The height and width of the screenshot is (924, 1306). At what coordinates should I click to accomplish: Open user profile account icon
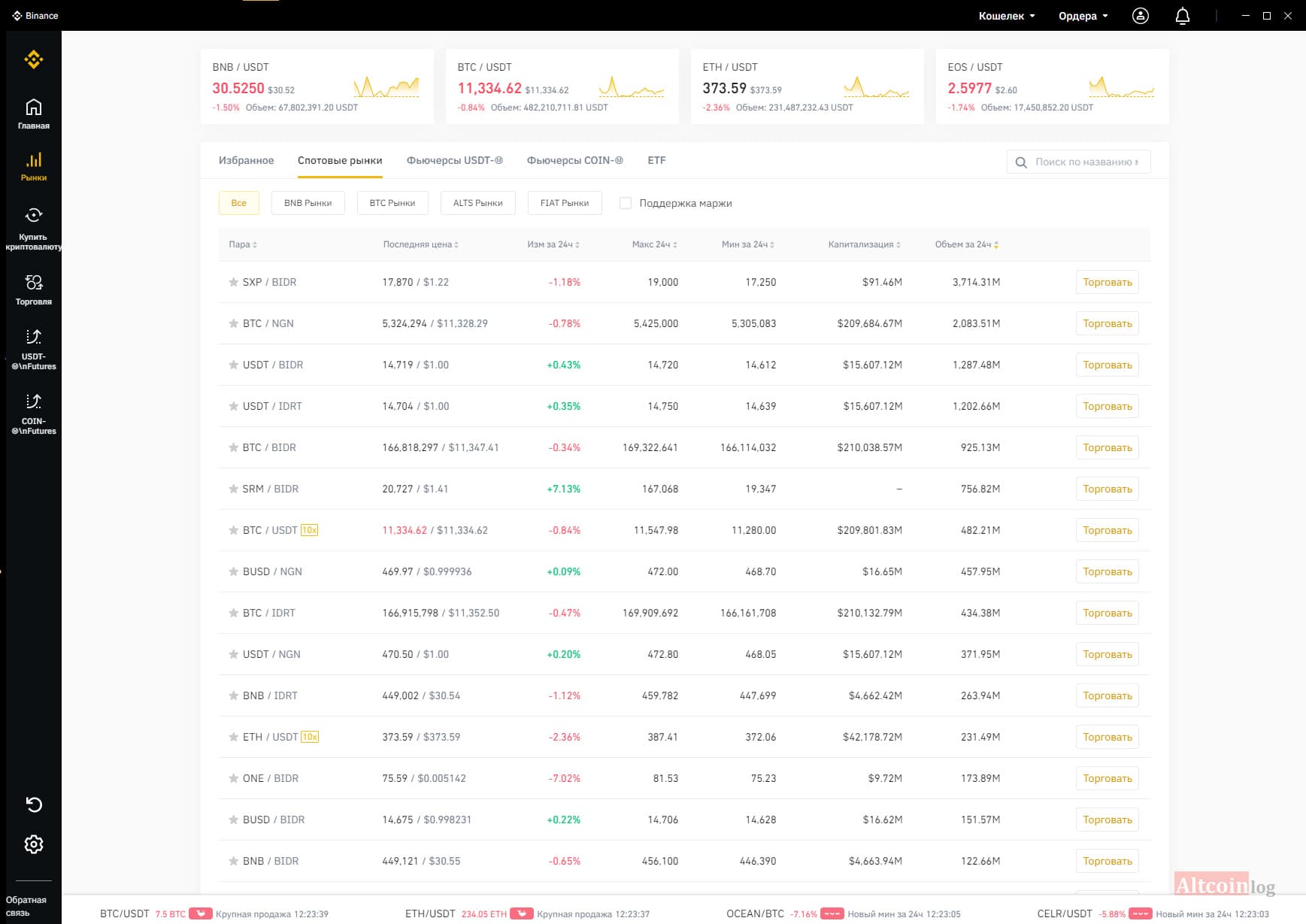point(1141,16)
